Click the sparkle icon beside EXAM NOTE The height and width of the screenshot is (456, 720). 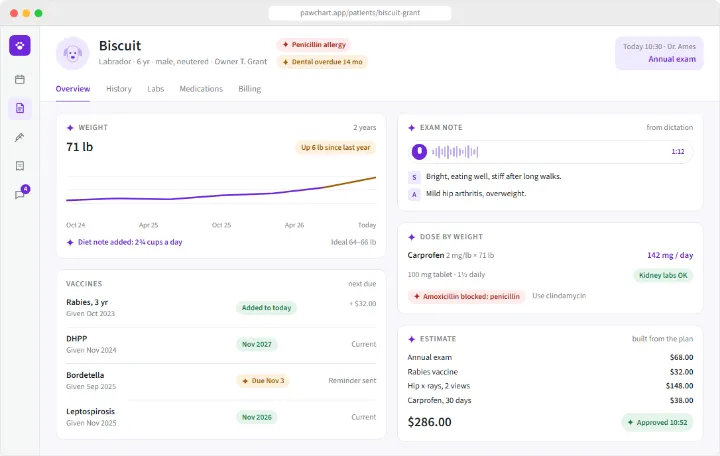[411, 128]
